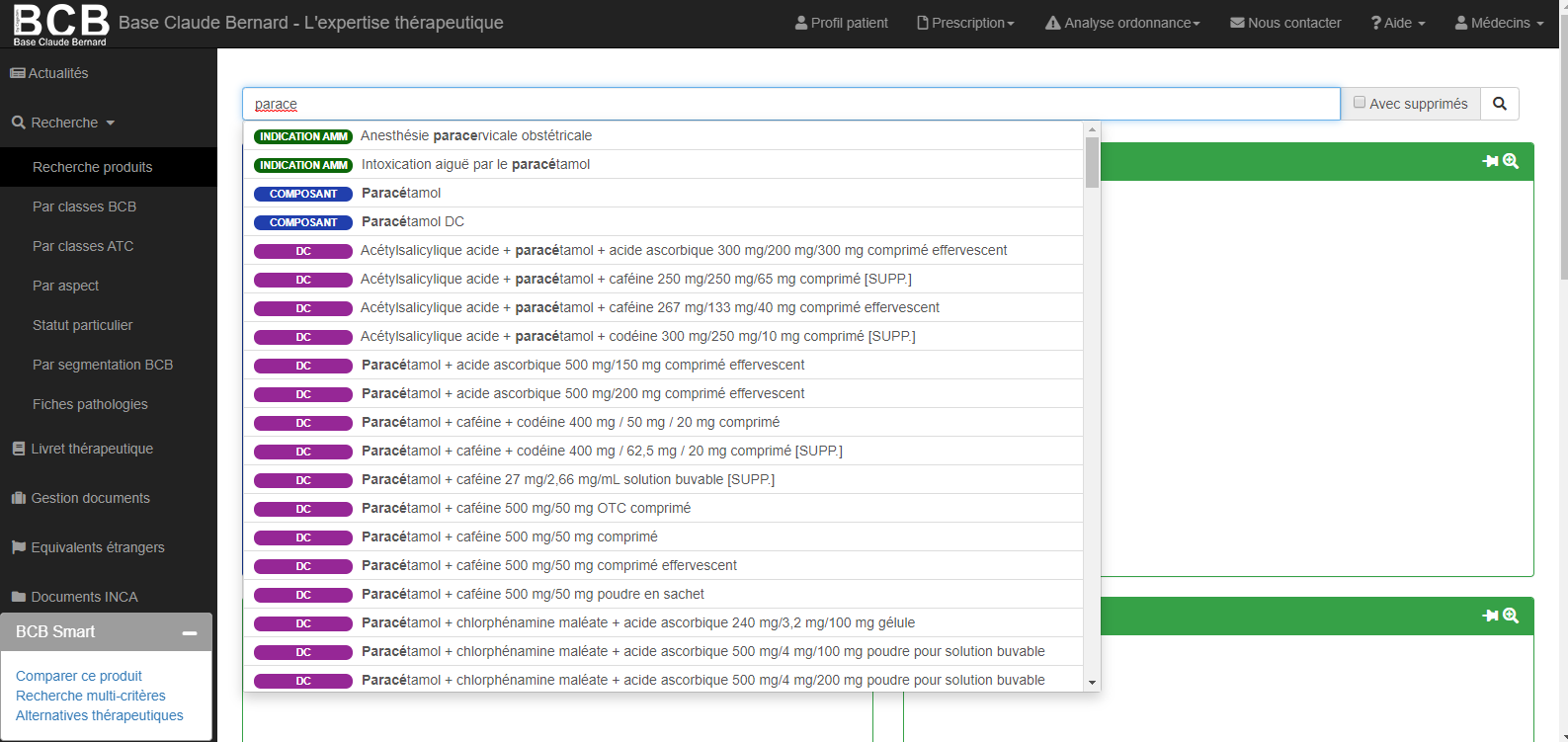1568x742 pixels.
Task: Zoom in on the lower green panel
Action: click(x=1511, y=616)
